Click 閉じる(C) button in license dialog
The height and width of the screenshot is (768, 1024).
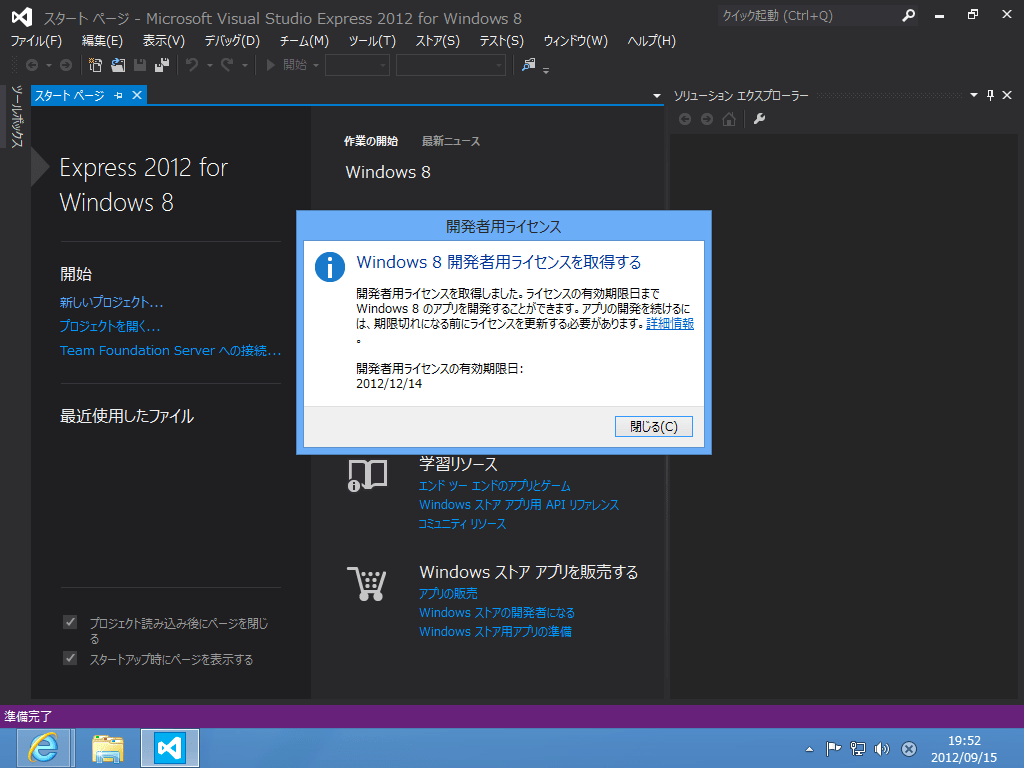point(654,426)
